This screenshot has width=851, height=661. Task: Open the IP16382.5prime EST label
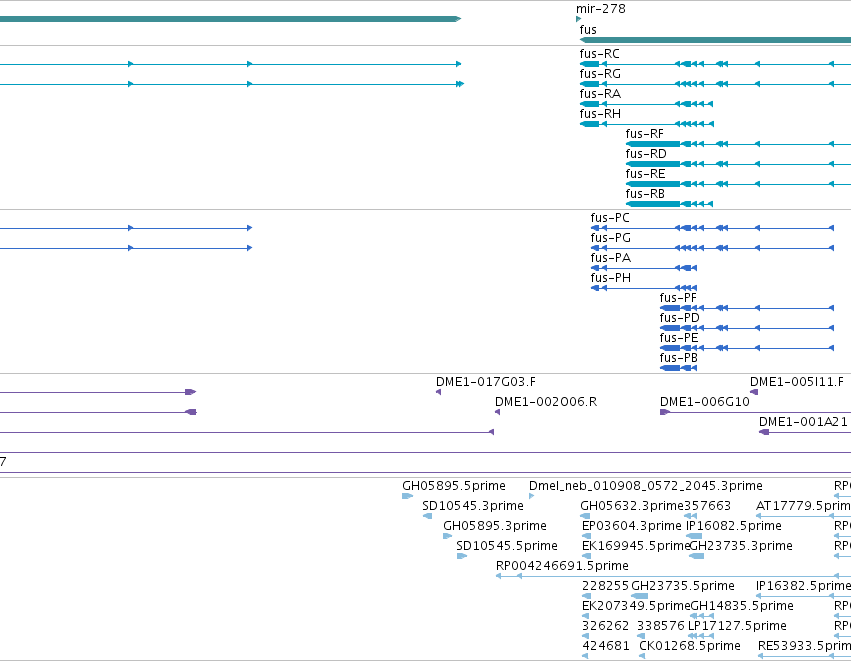point(803,586)
